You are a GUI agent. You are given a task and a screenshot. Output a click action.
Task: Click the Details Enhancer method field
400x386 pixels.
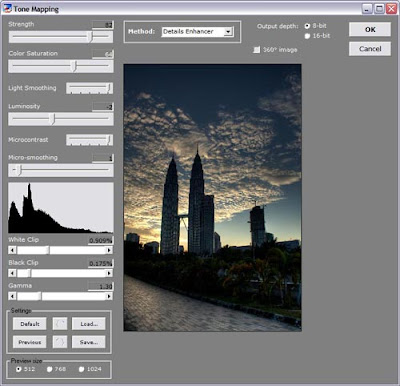click(x=197, y=32)
